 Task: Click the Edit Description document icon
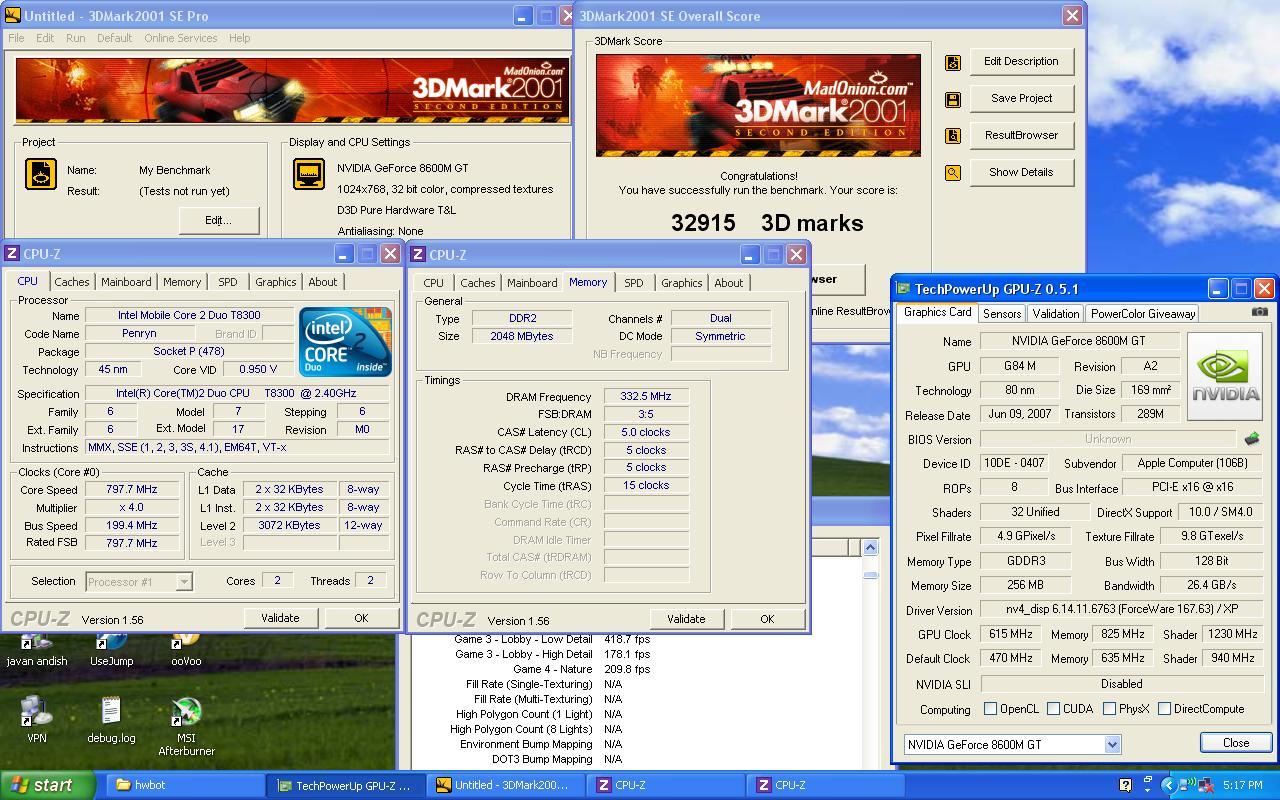pos(953,62)
